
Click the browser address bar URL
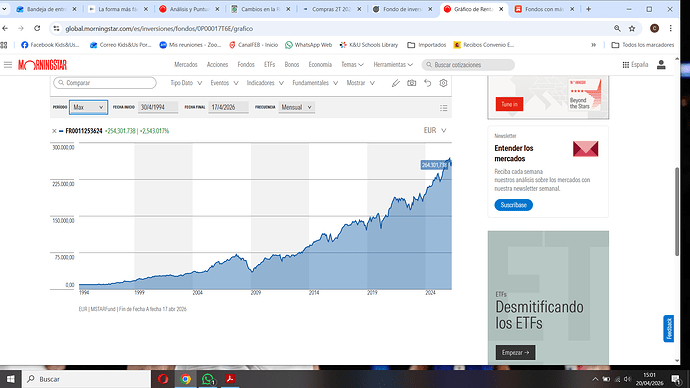pos(159,29)
